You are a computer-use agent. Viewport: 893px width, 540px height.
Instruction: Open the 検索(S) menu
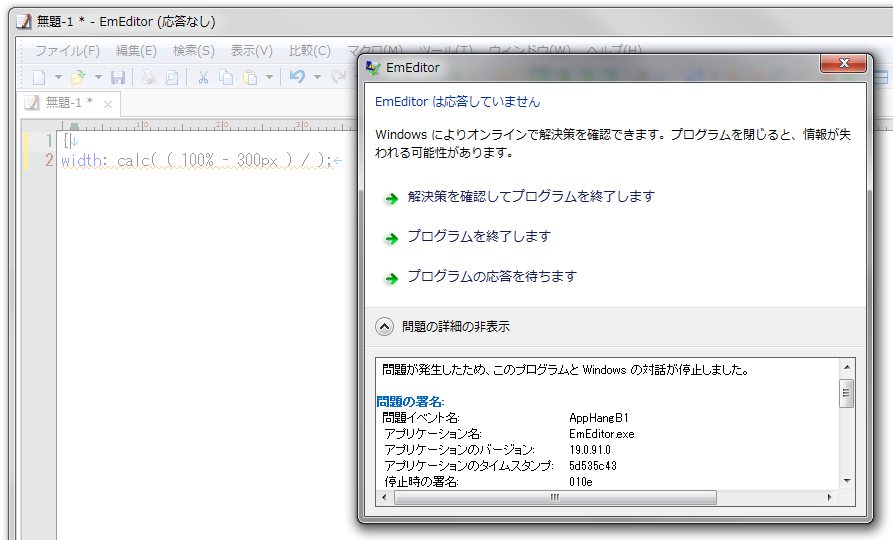[x=194, y=51]
